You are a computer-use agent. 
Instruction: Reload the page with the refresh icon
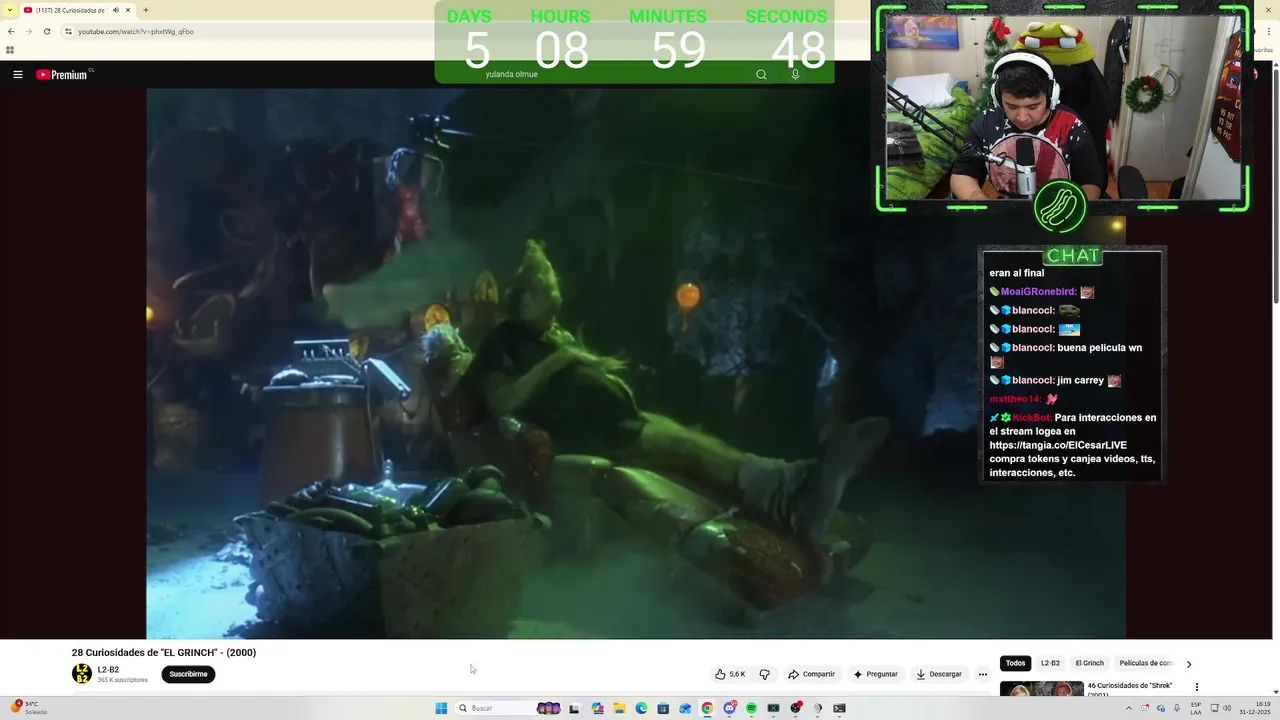46,31
